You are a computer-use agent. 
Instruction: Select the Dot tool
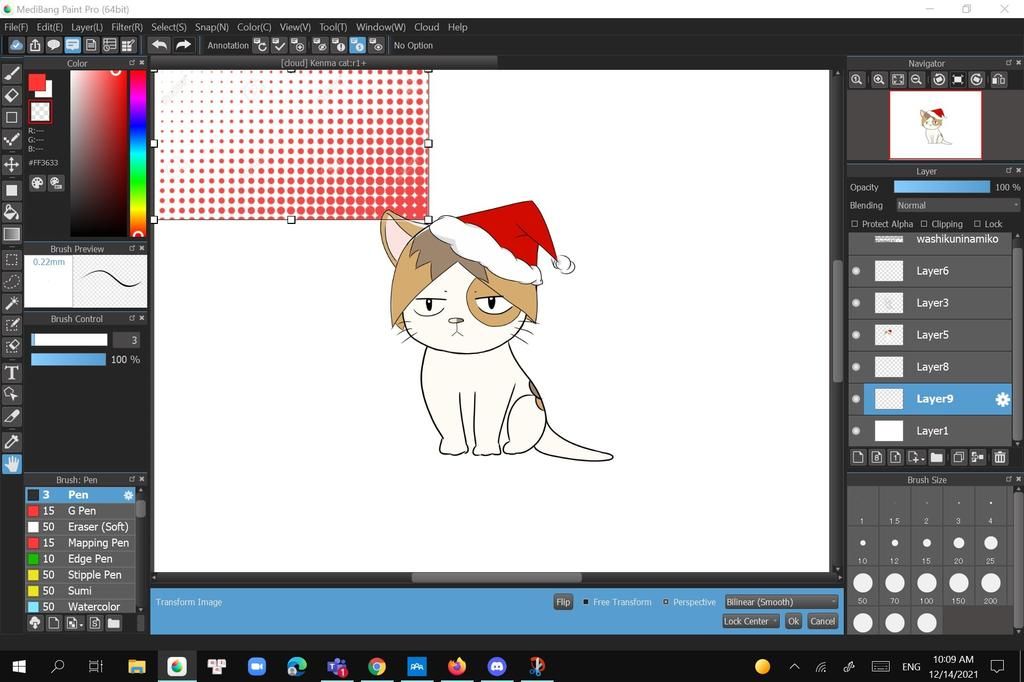(x=12, y=139)
